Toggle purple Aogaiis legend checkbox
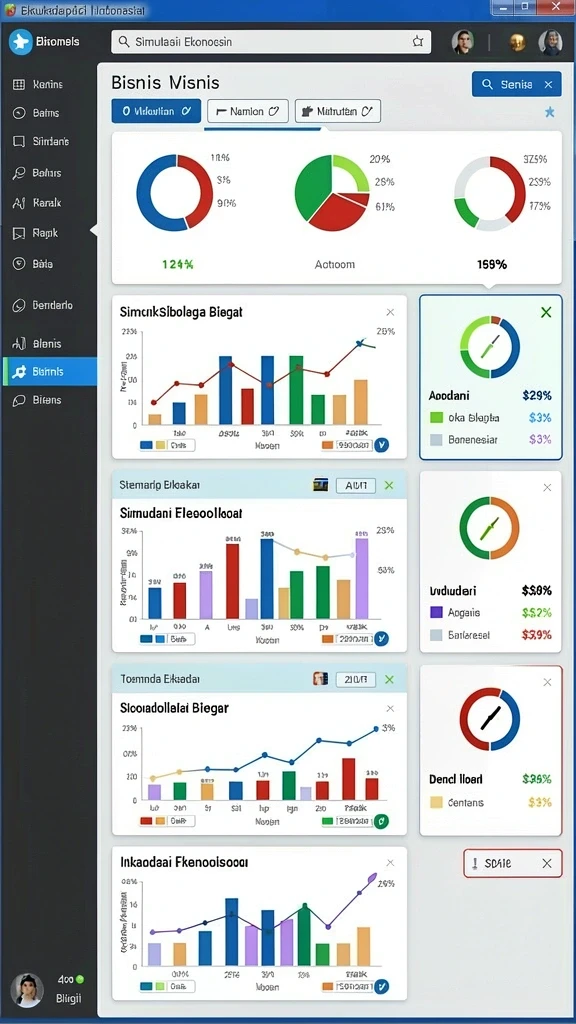Screen dimensions: 576x1024 437,613
